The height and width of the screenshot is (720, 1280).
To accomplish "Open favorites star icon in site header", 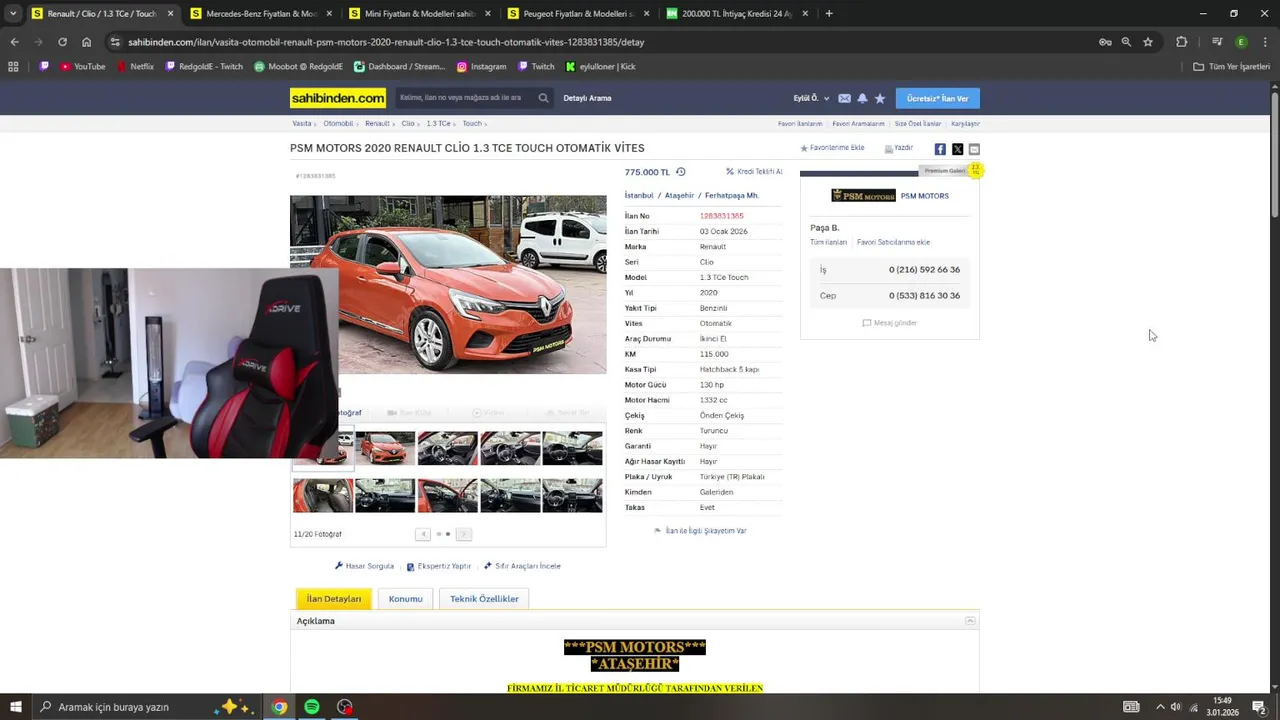I will [880, 98].
